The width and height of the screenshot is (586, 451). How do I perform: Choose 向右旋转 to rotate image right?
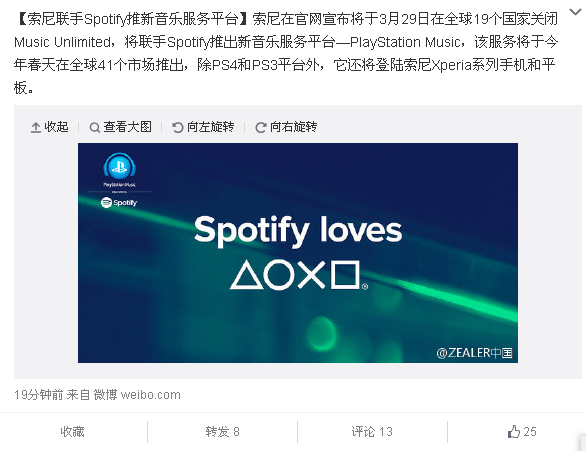(x=293, y=127)
